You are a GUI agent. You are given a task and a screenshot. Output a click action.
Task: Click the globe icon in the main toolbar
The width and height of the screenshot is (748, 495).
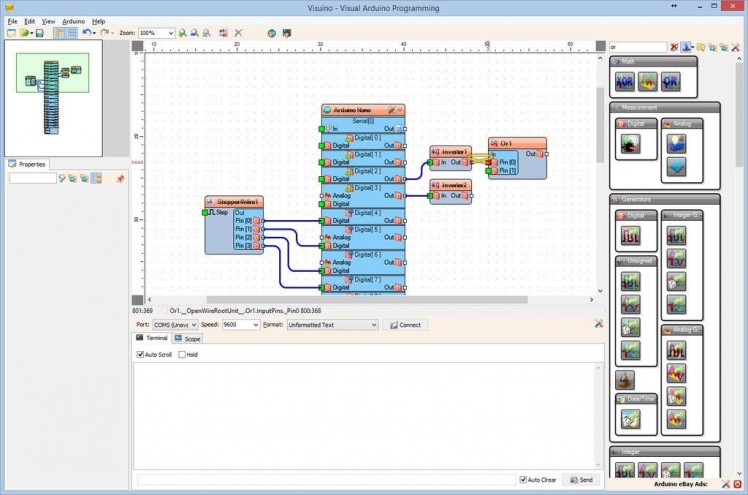click(x=271, y=33)
